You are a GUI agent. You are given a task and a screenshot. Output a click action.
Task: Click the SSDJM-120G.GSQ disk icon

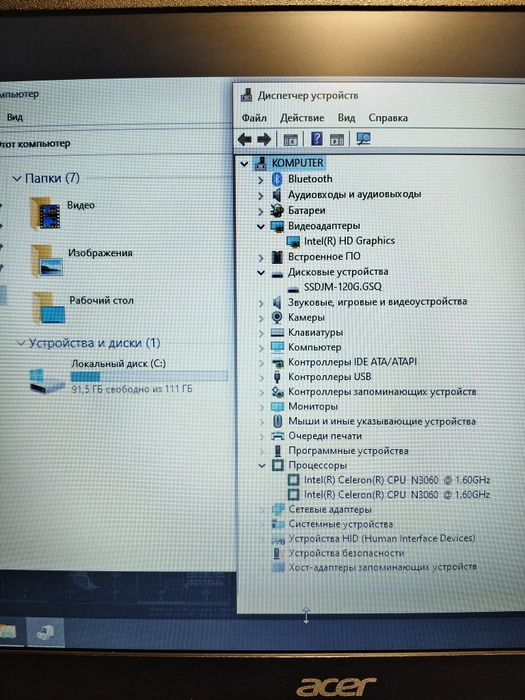[x=293, y=288]
